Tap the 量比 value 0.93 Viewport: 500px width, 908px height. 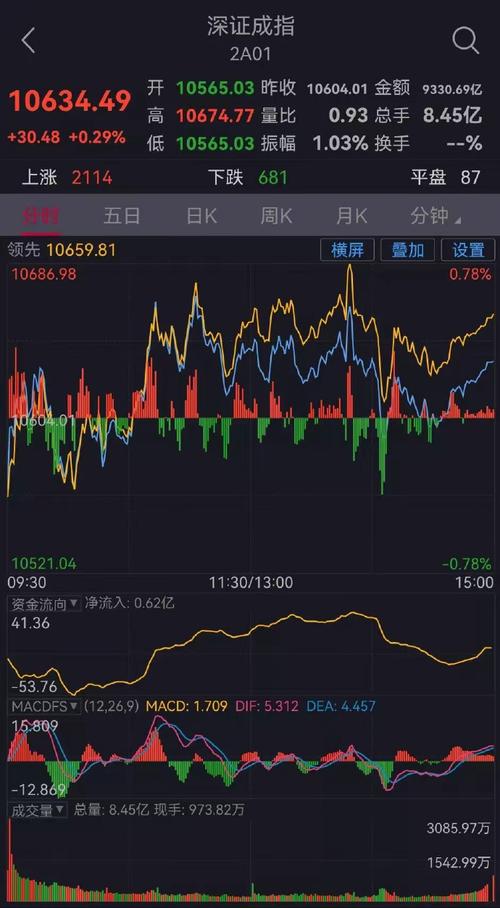[x=348, y=116]
